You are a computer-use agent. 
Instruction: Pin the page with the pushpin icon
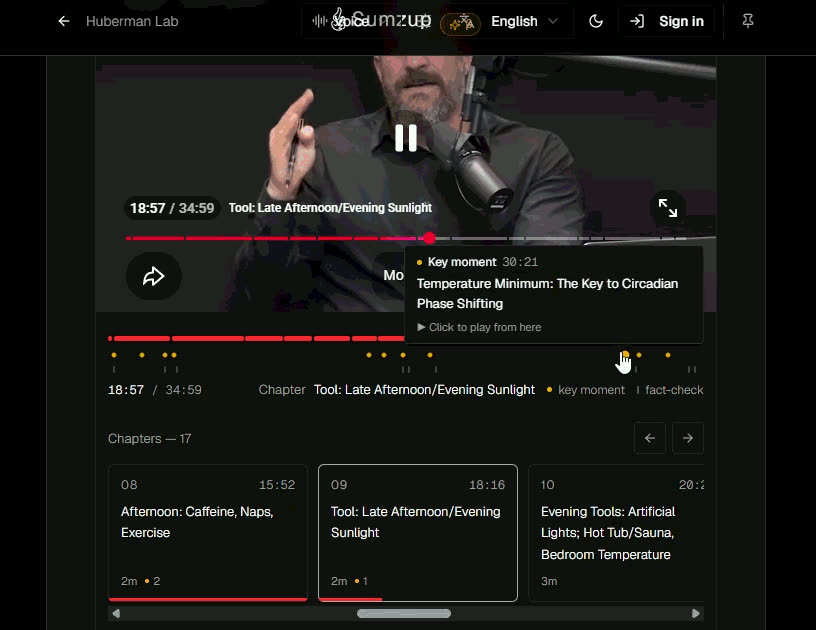pos(748,21)
